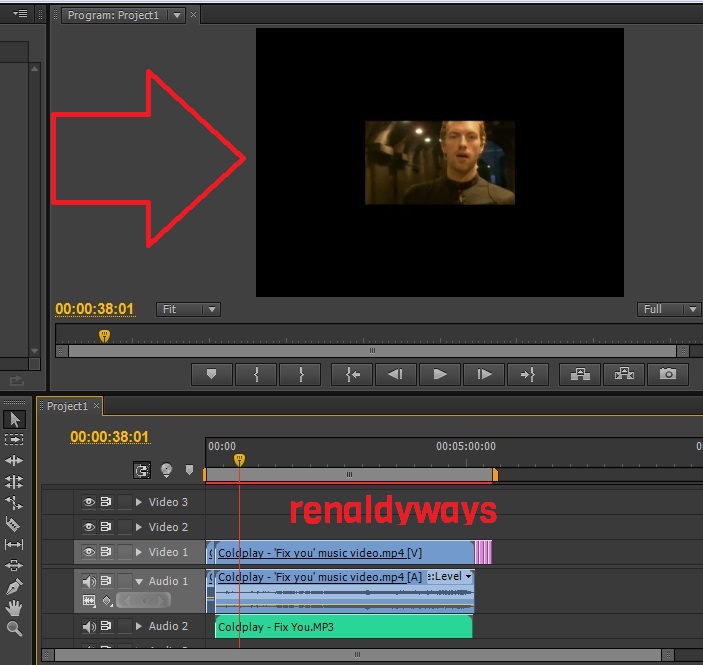
Task: Collapse the Audio 1 track
Action: 139,582
